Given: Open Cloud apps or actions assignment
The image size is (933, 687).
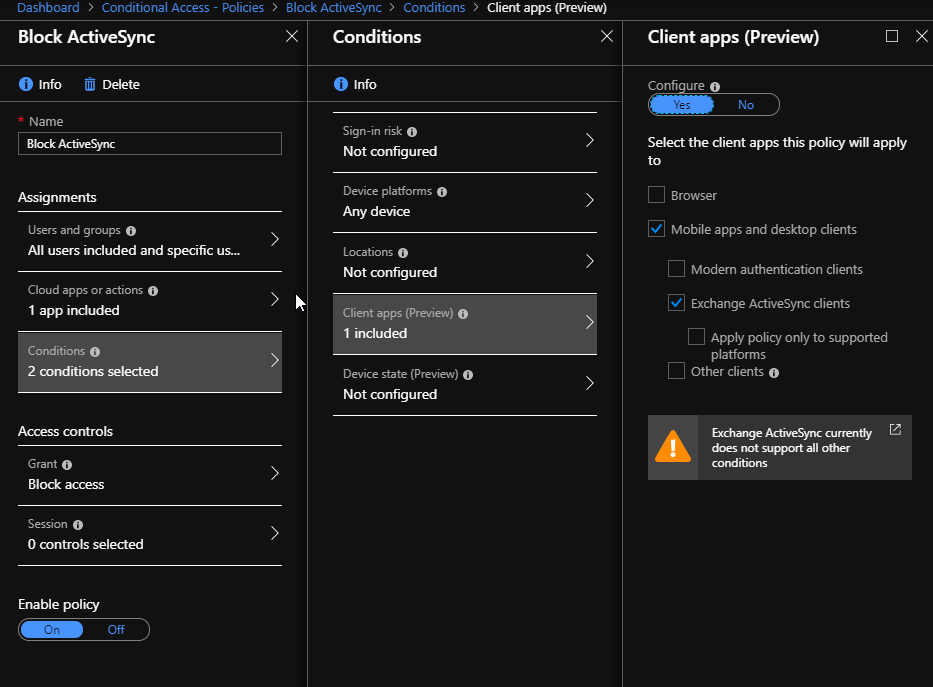Looking at the screenshot, I should coord(150,301).
